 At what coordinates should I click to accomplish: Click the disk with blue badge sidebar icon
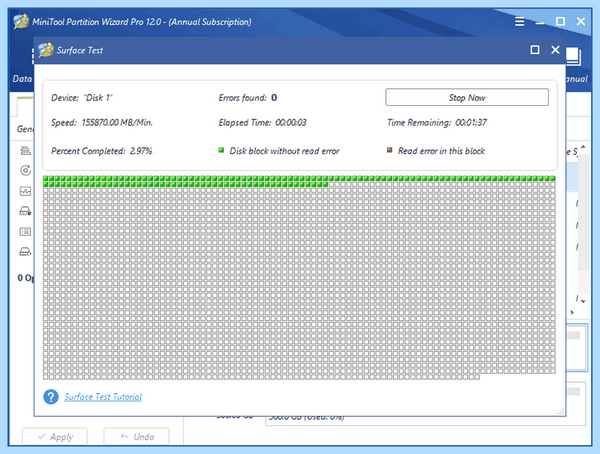tap(26, 211)
